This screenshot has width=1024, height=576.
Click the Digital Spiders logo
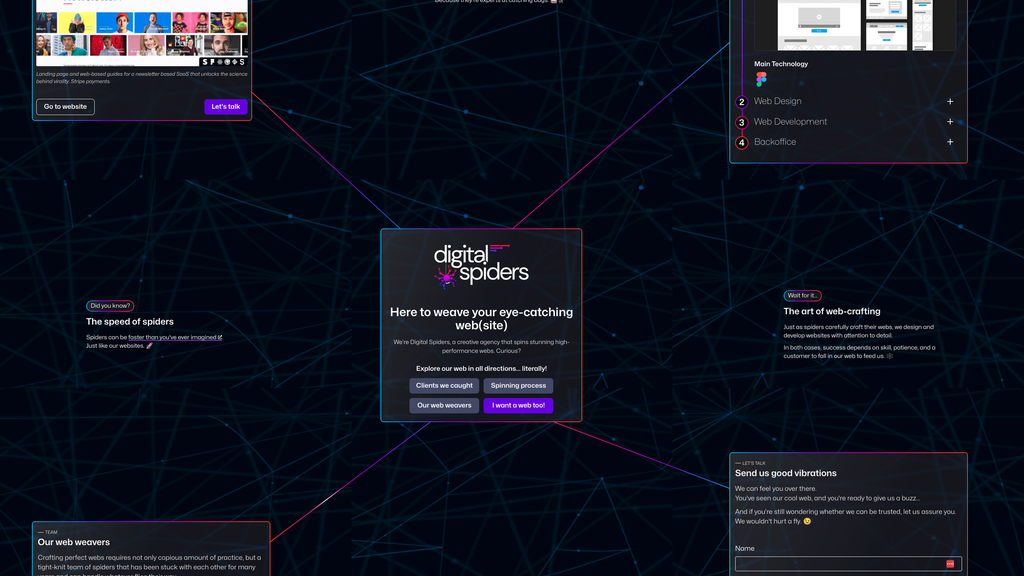(481, 266)
